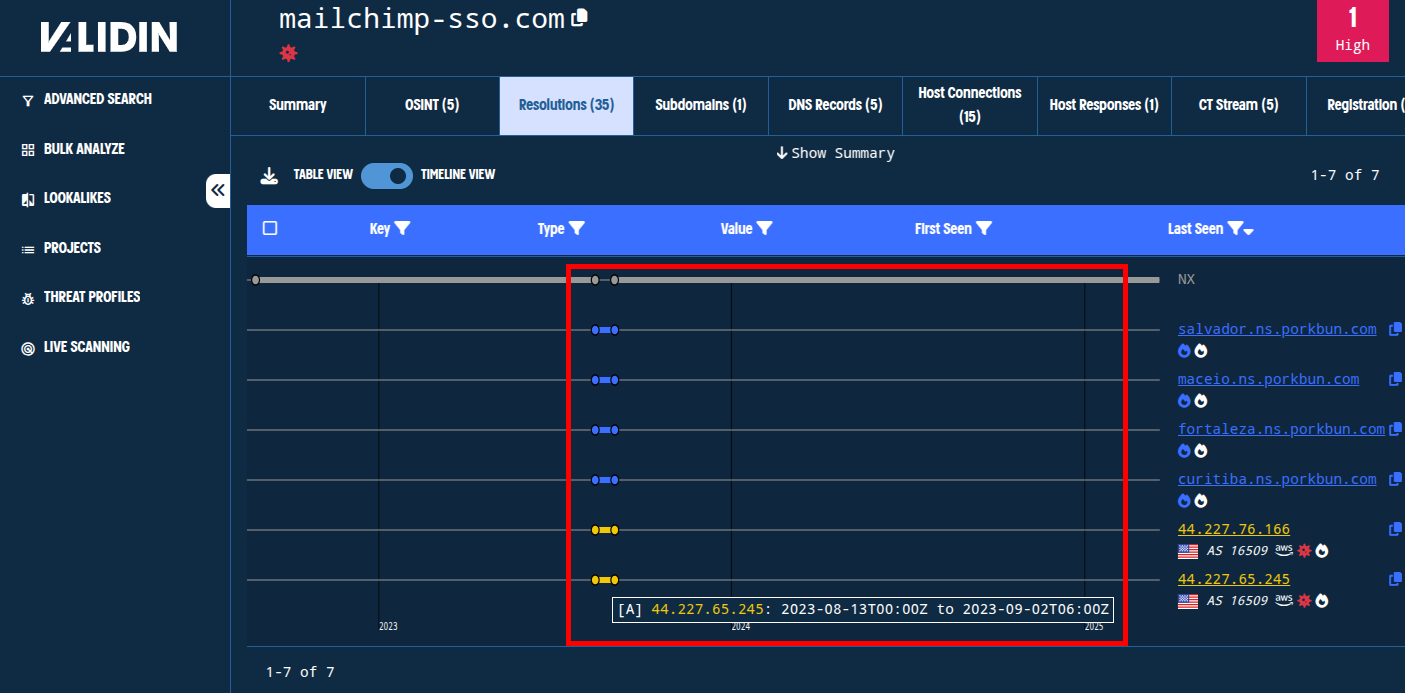This screenshot has width=1405, height=693.
Task: Click the 44.227.76.166 yellow timeline segment
Action: pyautogui.click(x=605, y=530)
